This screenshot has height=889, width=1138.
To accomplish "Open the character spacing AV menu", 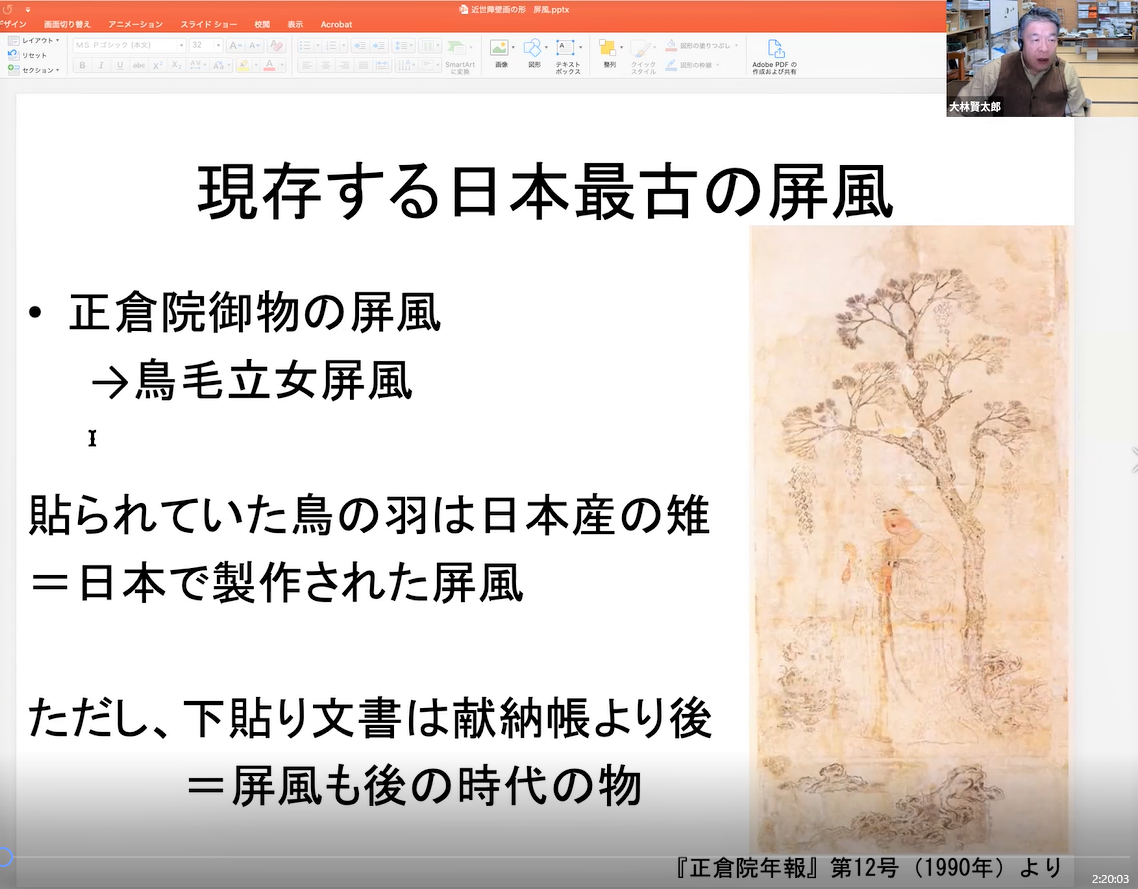I will click(197, 65).
